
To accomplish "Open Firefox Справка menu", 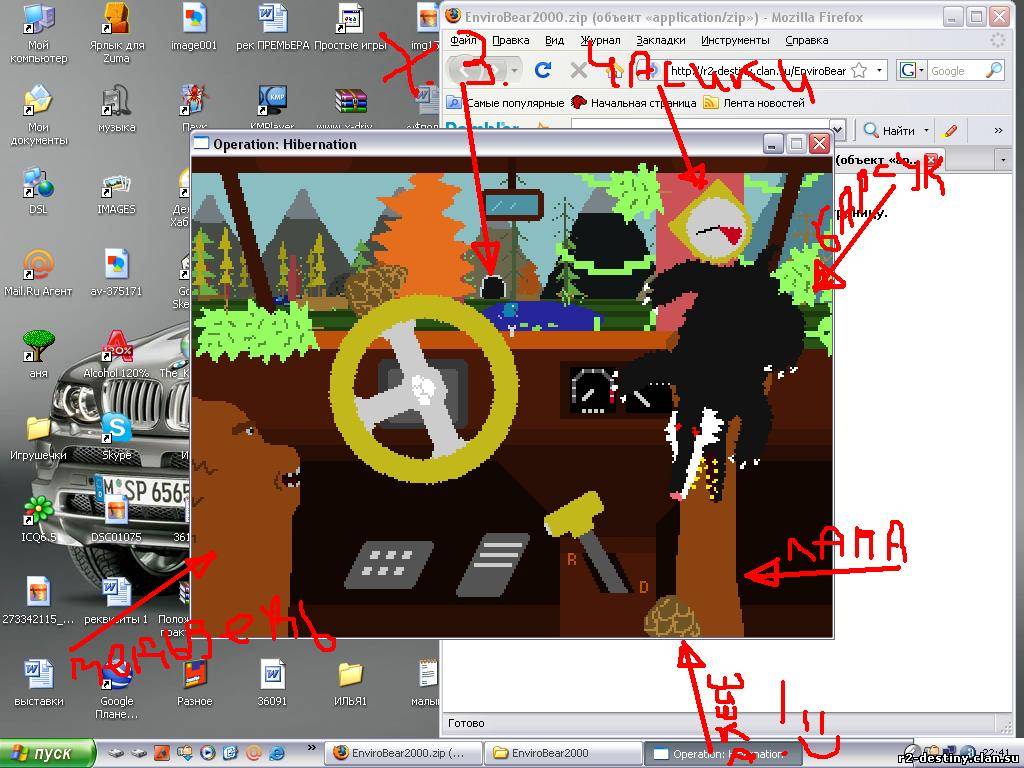I will (807, 40).
